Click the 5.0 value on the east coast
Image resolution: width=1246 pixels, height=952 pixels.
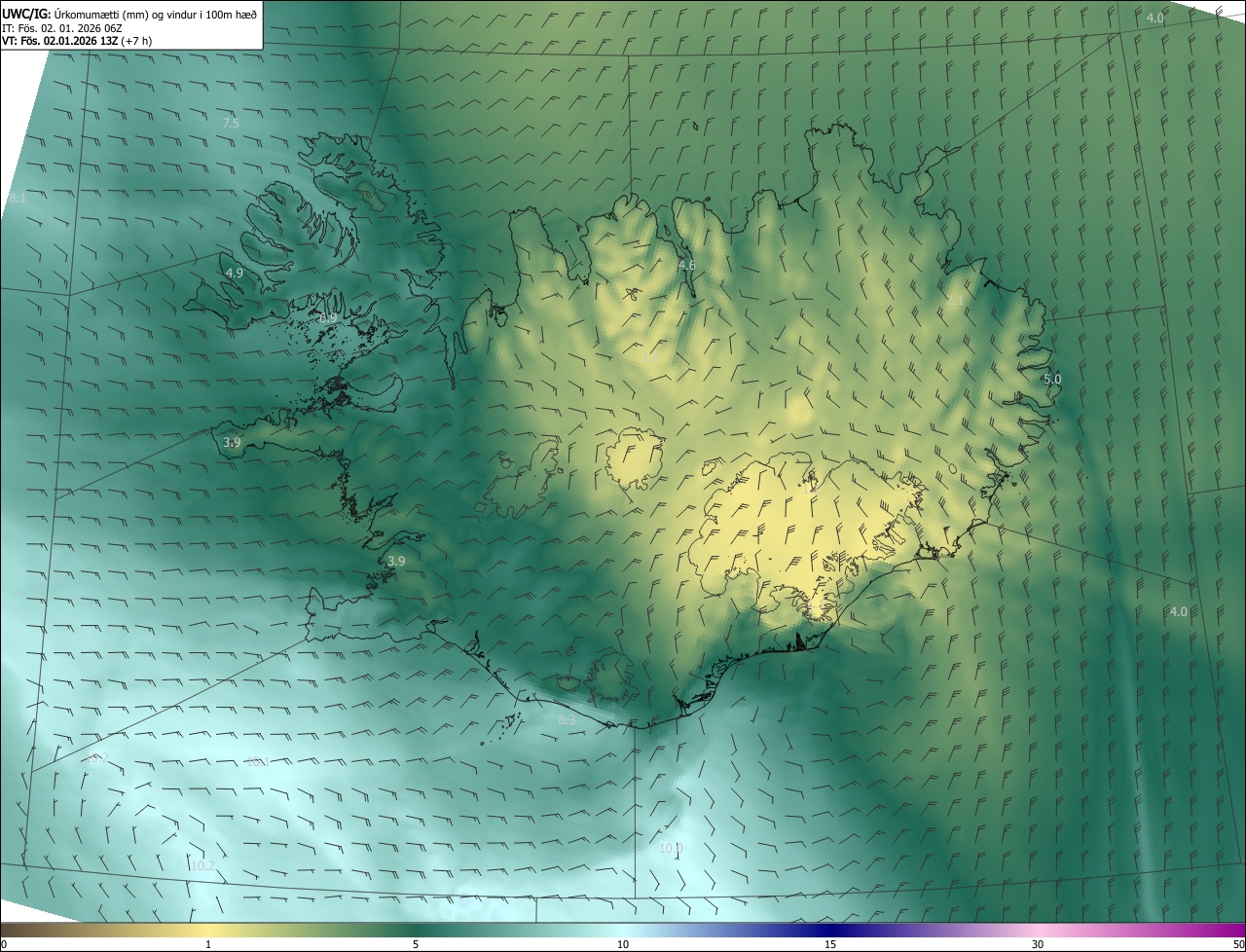coord(1052,379)
